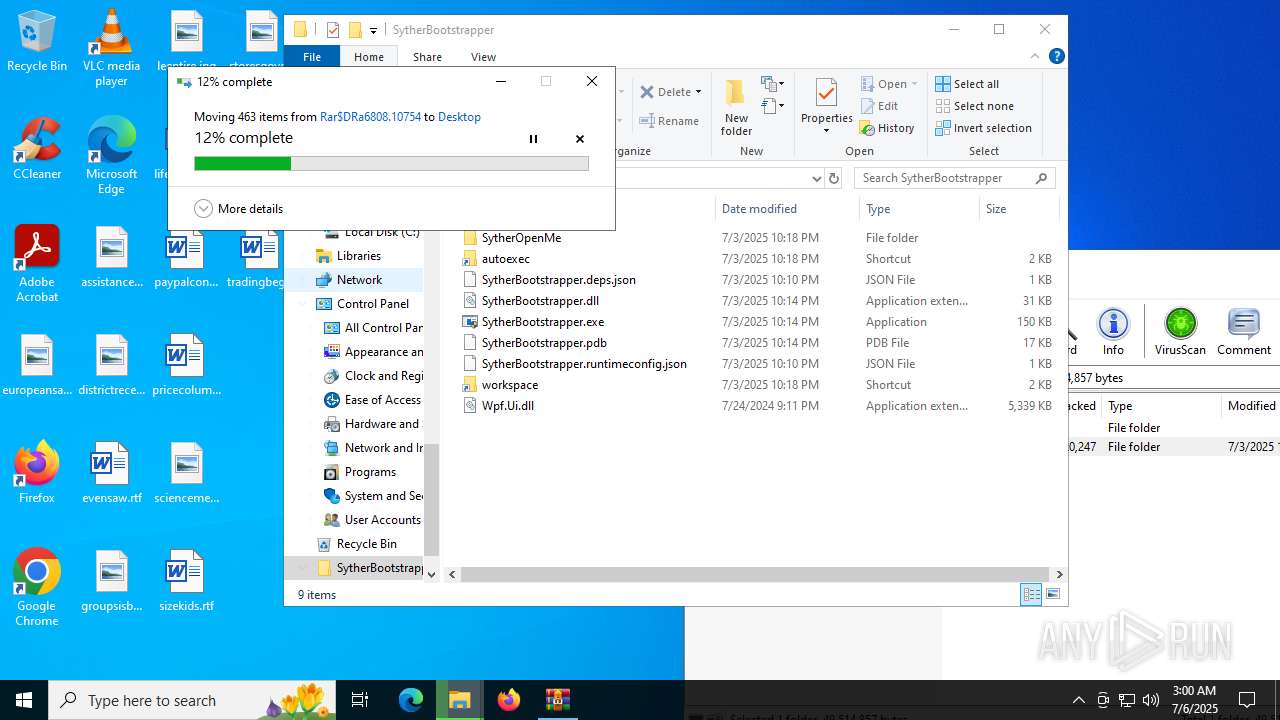Open the Properties ribbon icon
The image size is (1280, 720).
point(826,93)
